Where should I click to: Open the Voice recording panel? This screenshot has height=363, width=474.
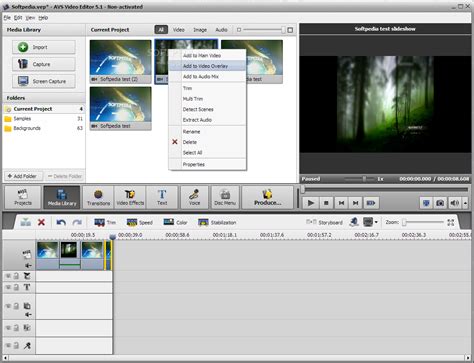pos(194,197)
